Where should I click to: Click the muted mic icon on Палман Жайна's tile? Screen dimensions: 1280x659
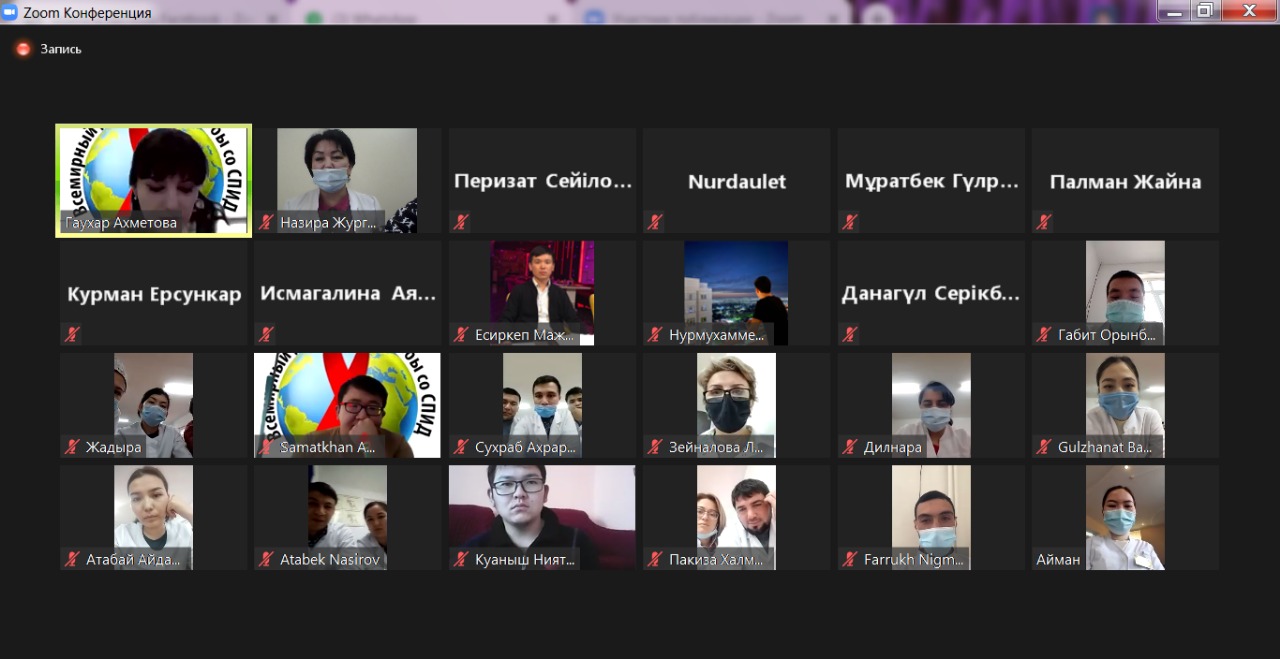point(1044,222)
